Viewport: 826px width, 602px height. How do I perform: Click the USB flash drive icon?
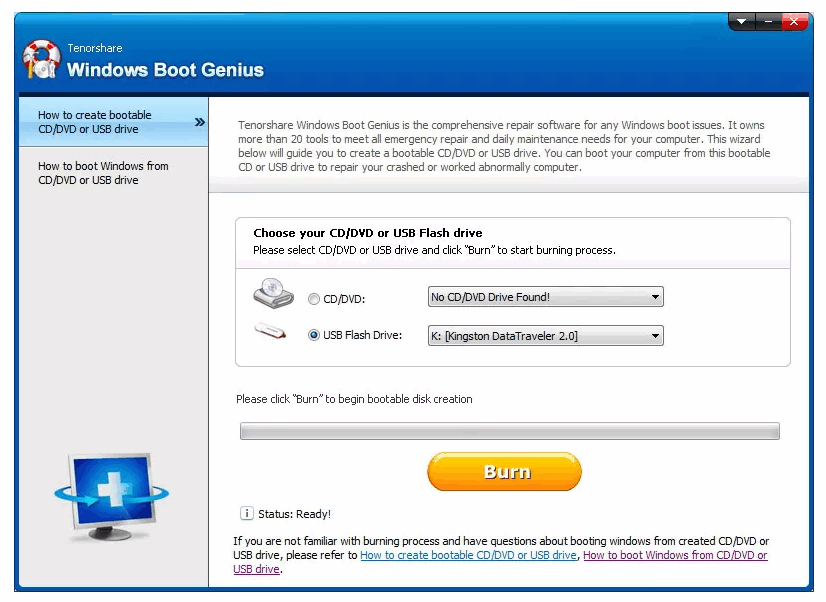point(271,331)
